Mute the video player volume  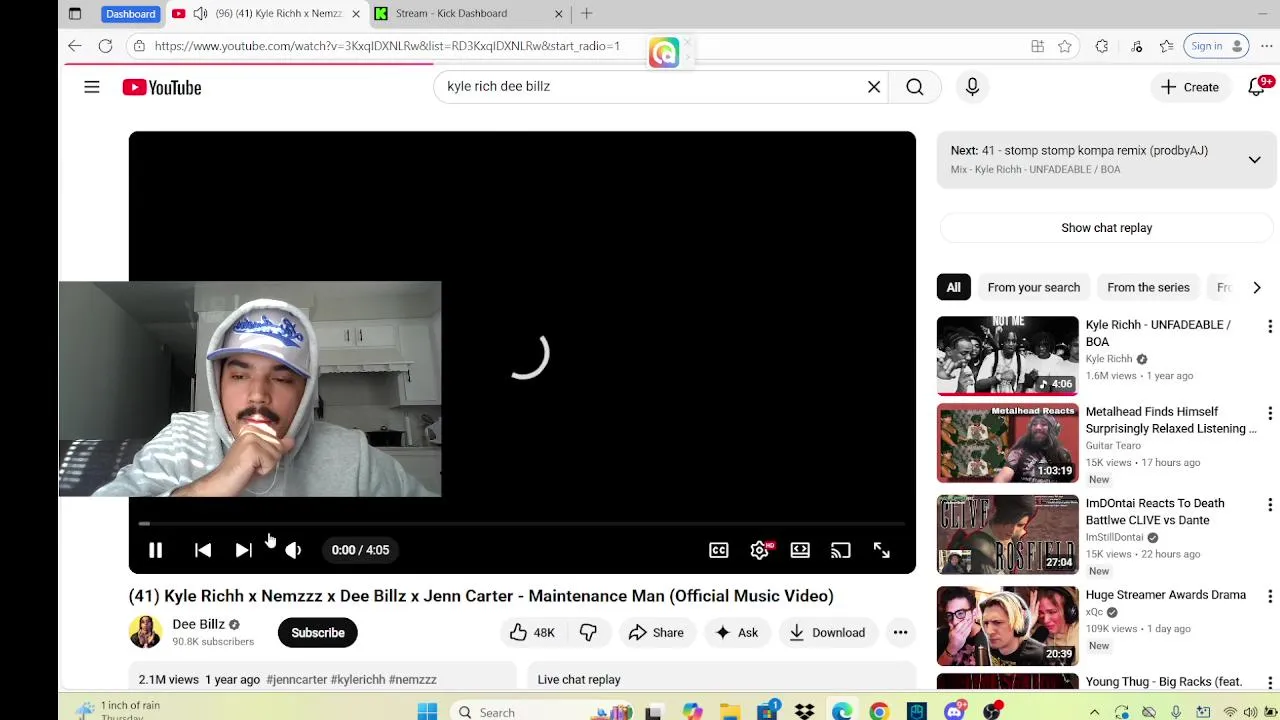pyautogui.click(x=293, y=550)
